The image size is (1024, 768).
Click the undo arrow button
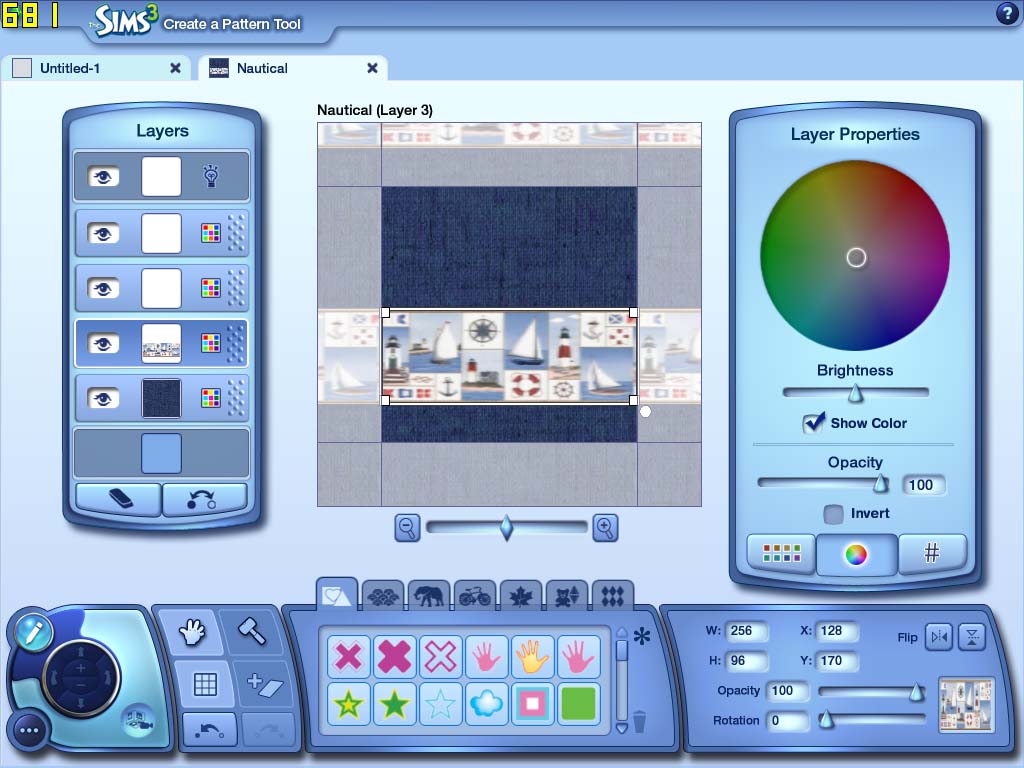(x=209, y=731)
